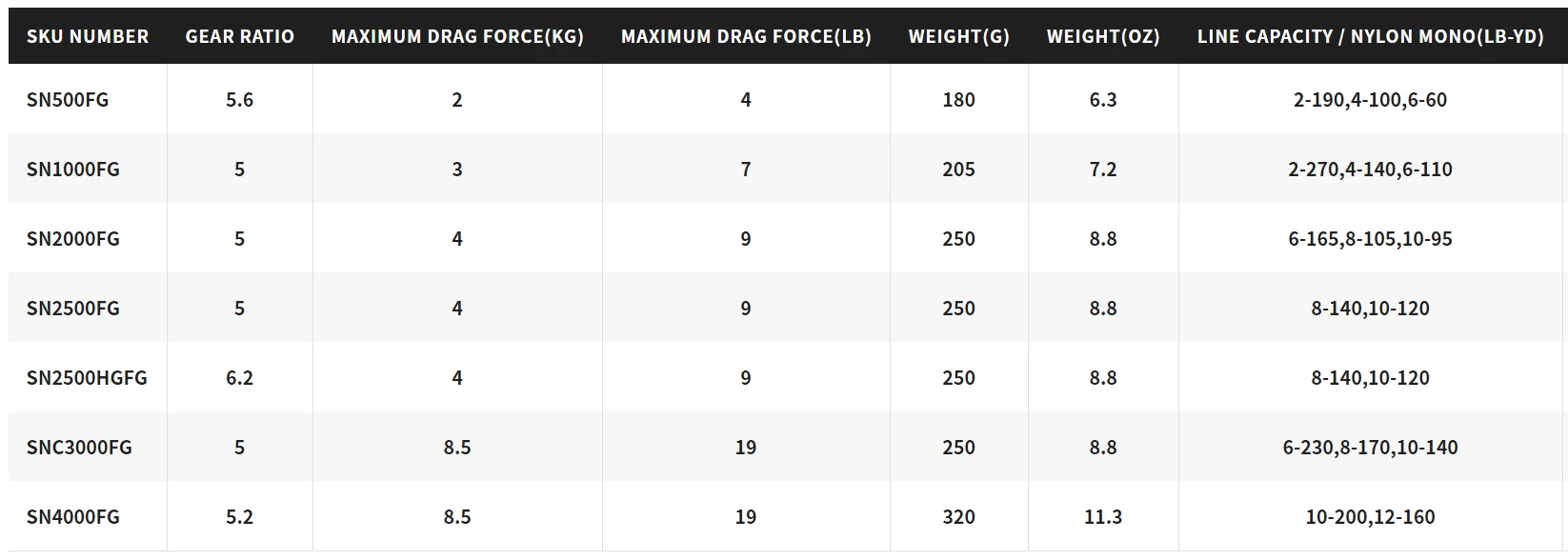This screenshot has width=1568, height=560.
Task: Click the 11.3 weight in ounces cell
Action: tap(1103, 517)
